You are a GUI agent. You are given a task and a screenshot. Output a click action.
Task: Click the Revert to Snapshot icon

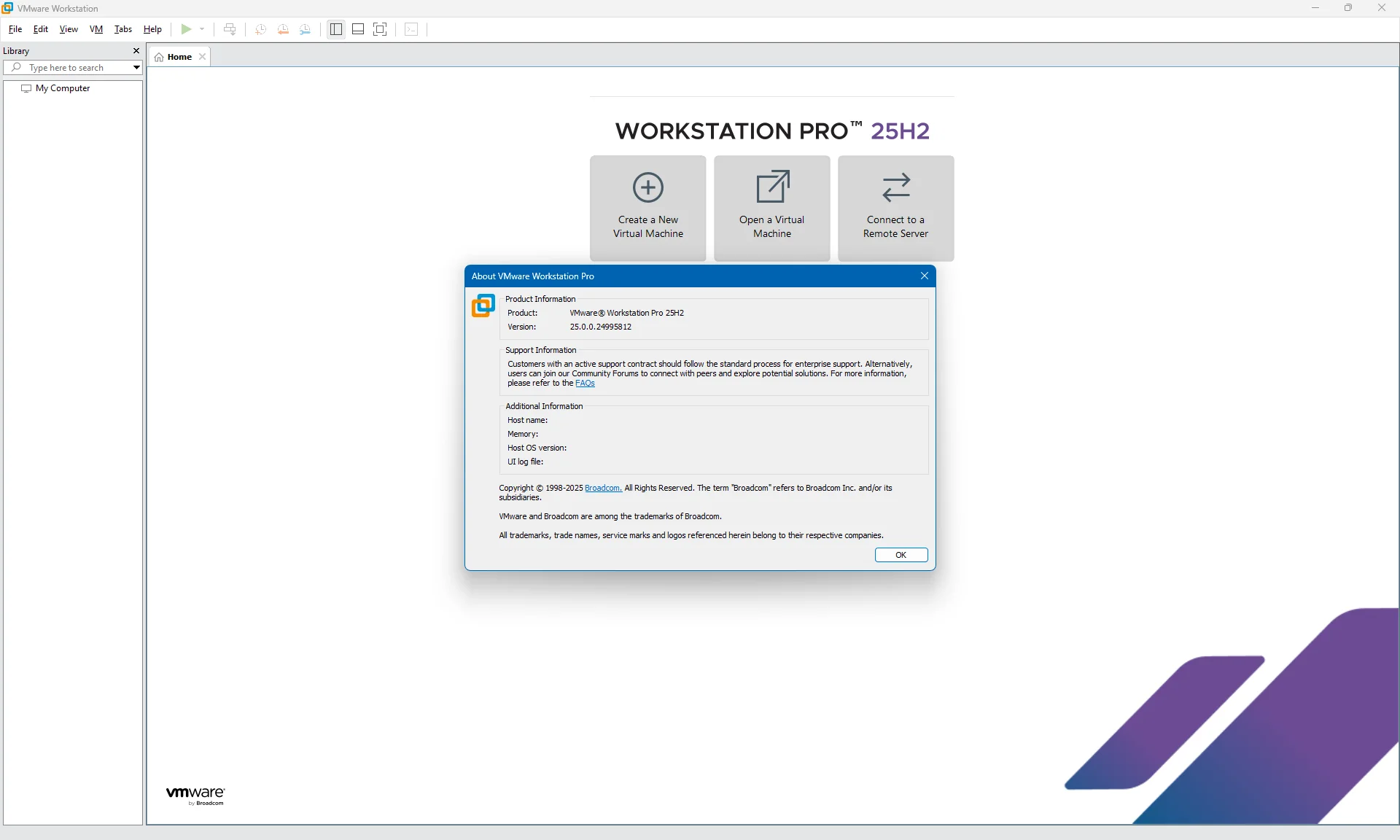coord(283,29)
